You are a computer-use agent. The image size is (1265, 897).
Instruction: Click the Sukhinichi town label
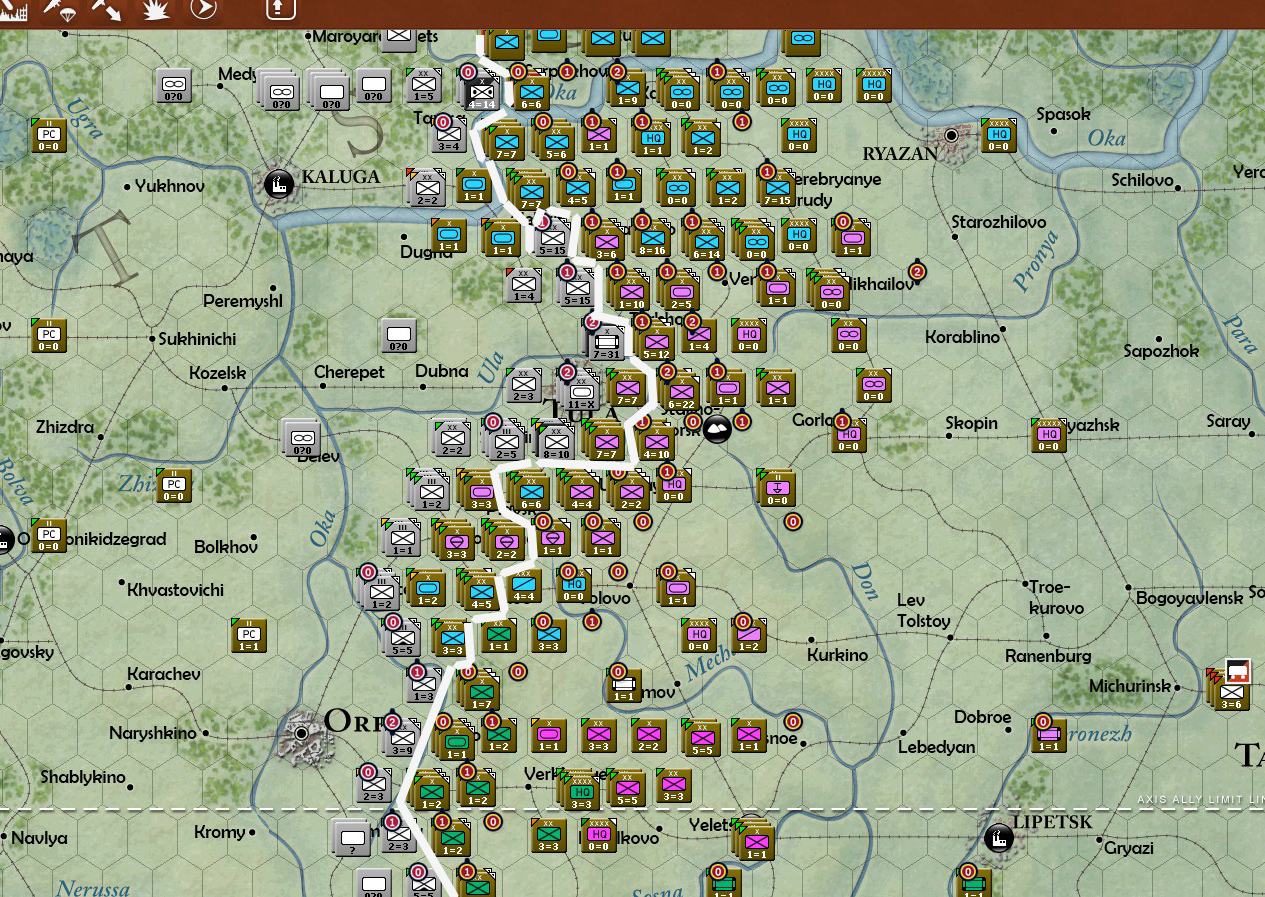[198, 339]
